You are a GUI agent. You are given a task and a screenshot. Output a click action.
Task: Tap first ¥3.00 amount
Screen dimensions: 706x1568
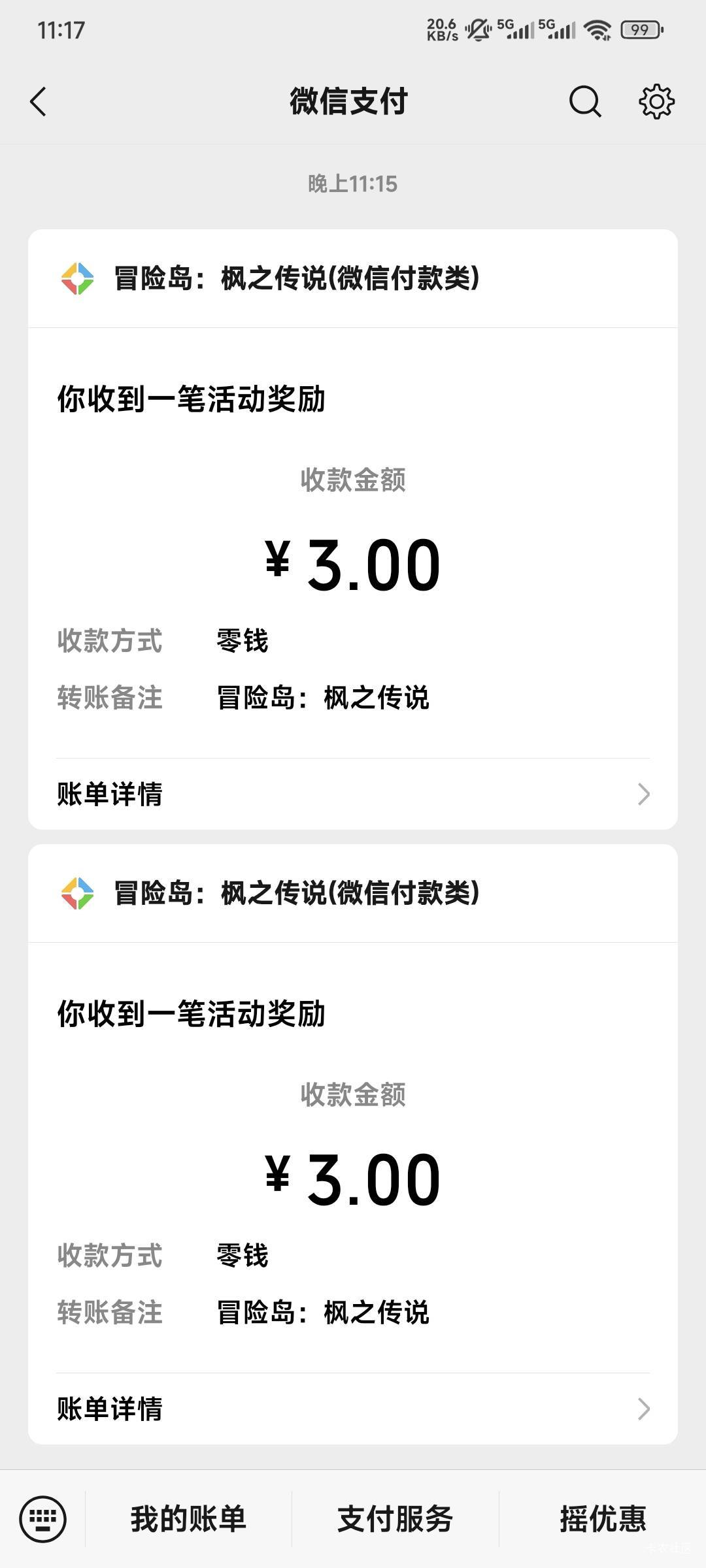tap(353, 565)
